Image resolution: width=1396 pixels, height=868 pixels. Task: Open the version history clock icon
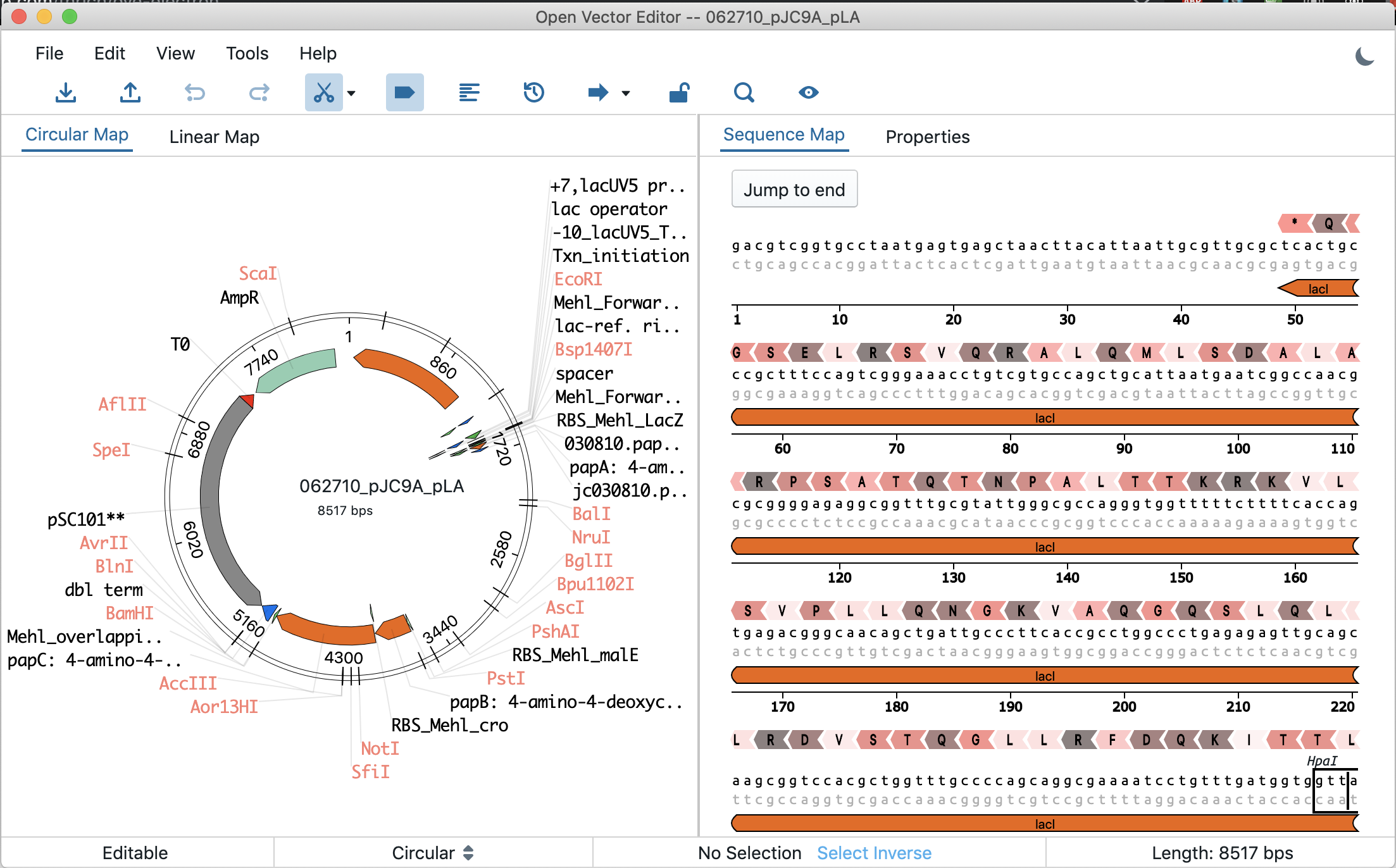(533, 93)
